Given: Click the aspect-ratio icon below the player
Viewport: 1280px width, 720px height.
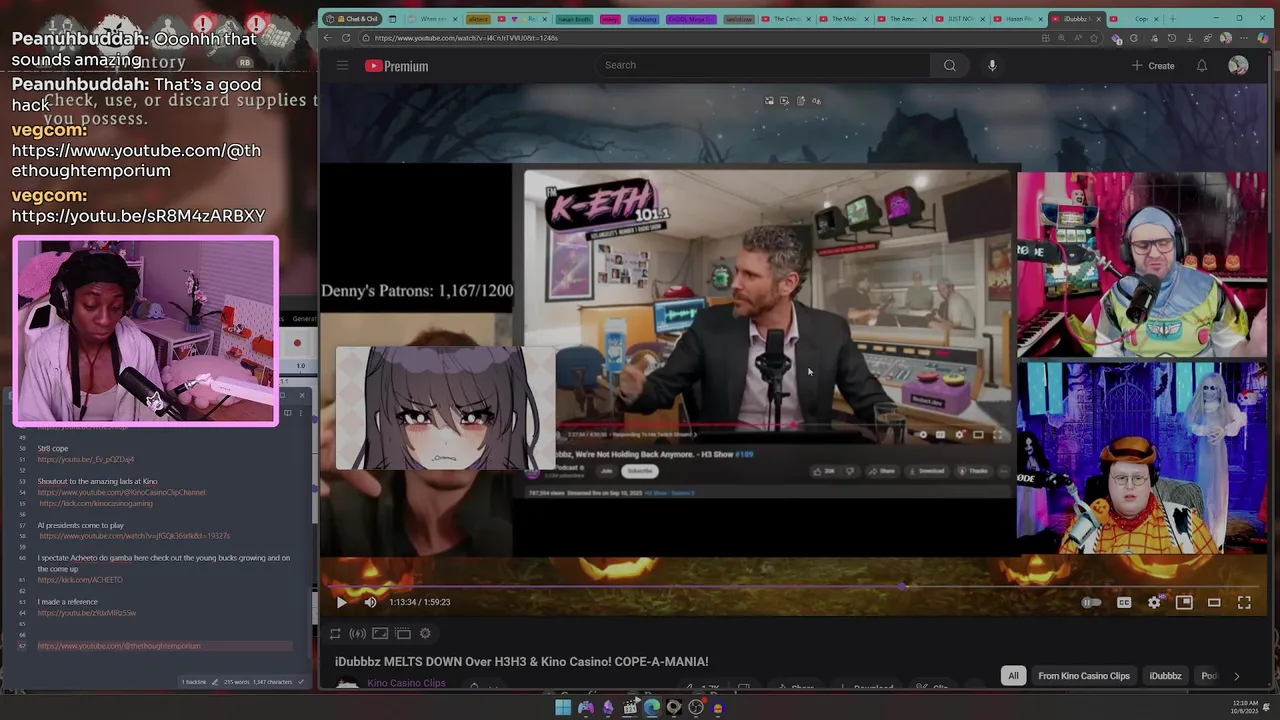Looking at the screenshot, I should pyautogui.click(x=380, y=633).
